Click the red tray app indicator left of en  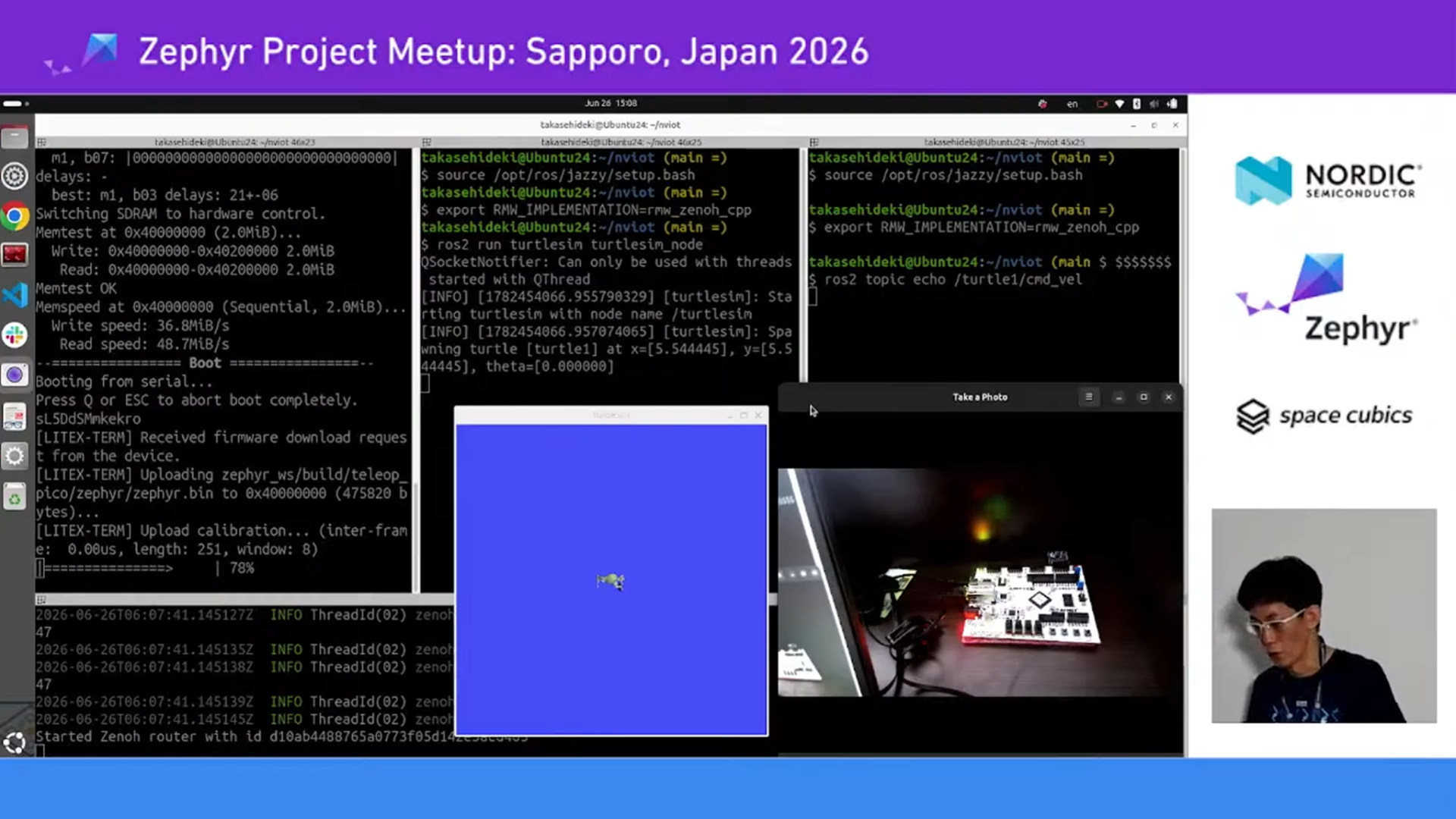(x=1043, y=104)
